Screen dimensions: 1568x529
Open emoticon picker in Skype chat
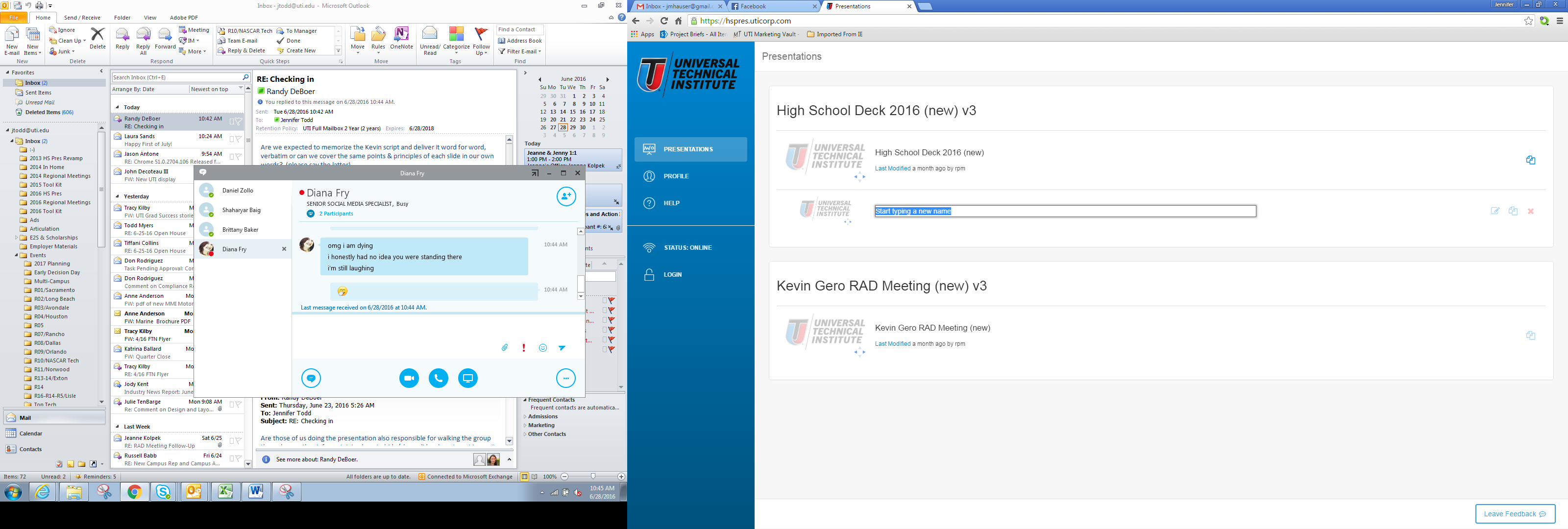[x=543, y=348]
